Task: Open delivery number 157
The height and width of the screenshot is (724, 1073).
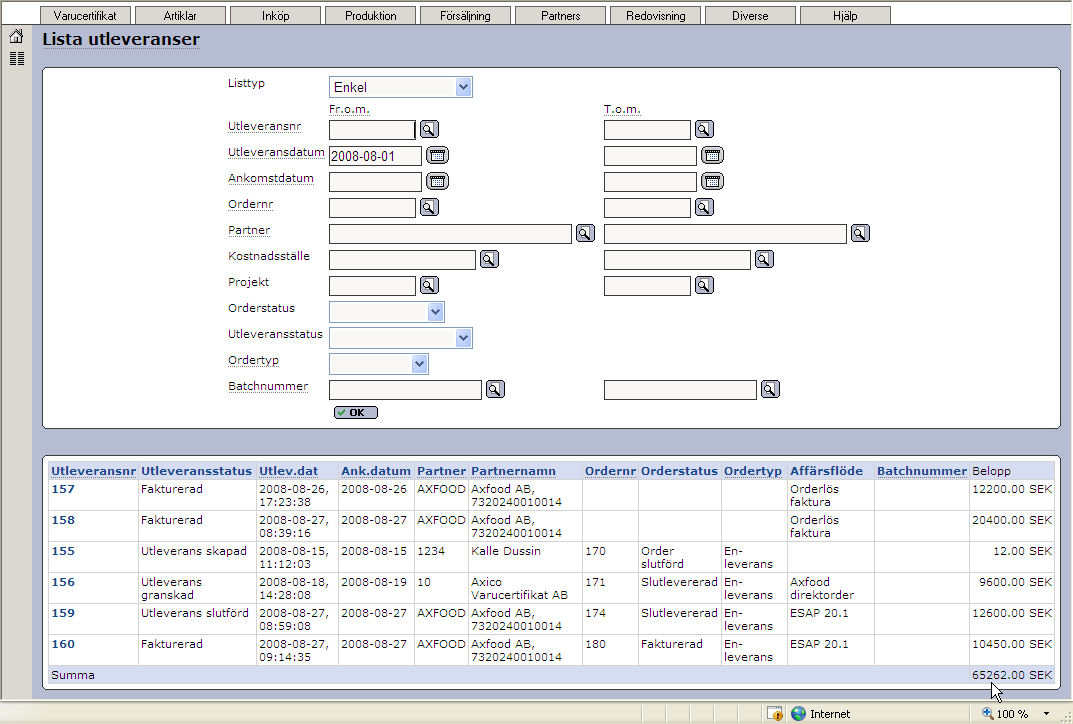Action: tap(63, 489)
